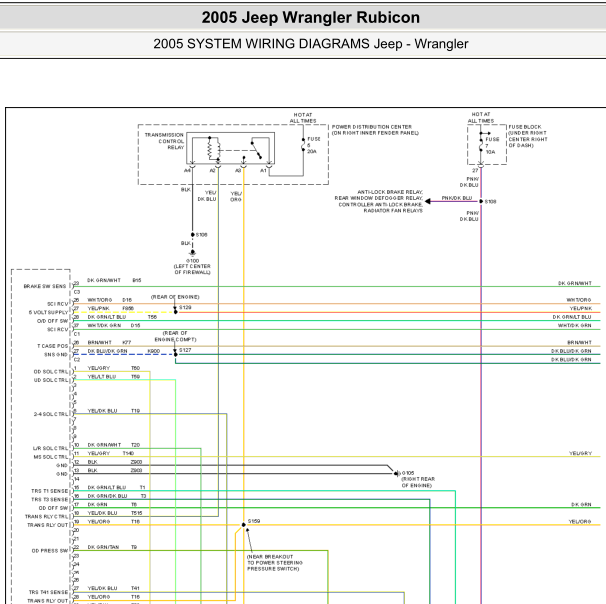This screenshot has height=604, width=606.
Task: Click the "(RIGHT REAR OF ENGINE)" note
Action: (x=417, y=482)
